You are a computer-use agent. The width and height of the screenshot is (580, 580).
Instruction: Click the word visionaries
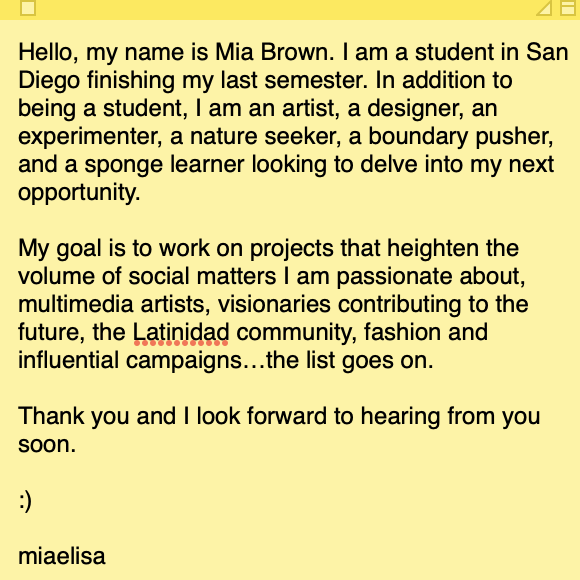(274, 304)
